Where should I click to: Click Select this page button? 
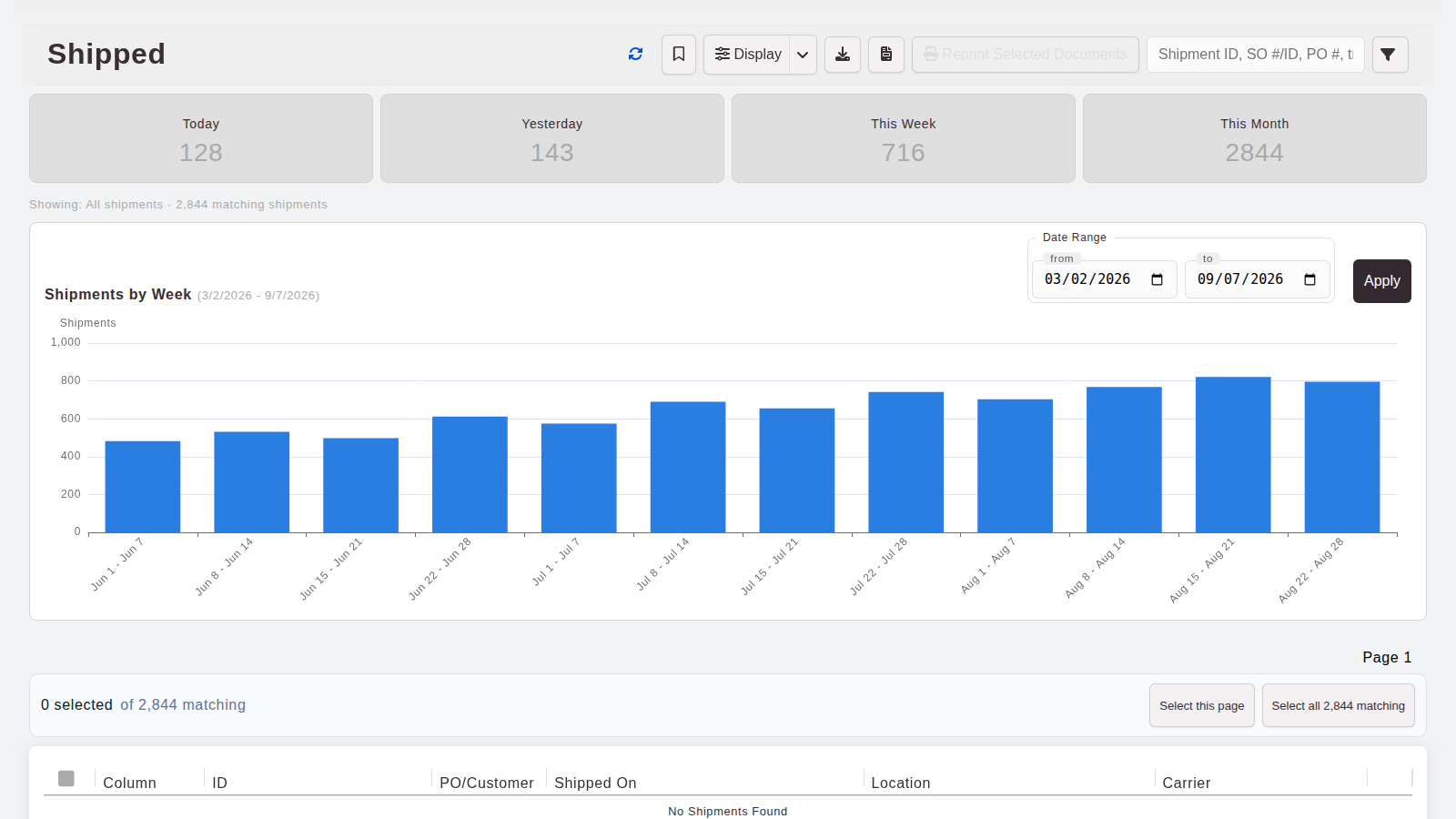(1201, 705)
